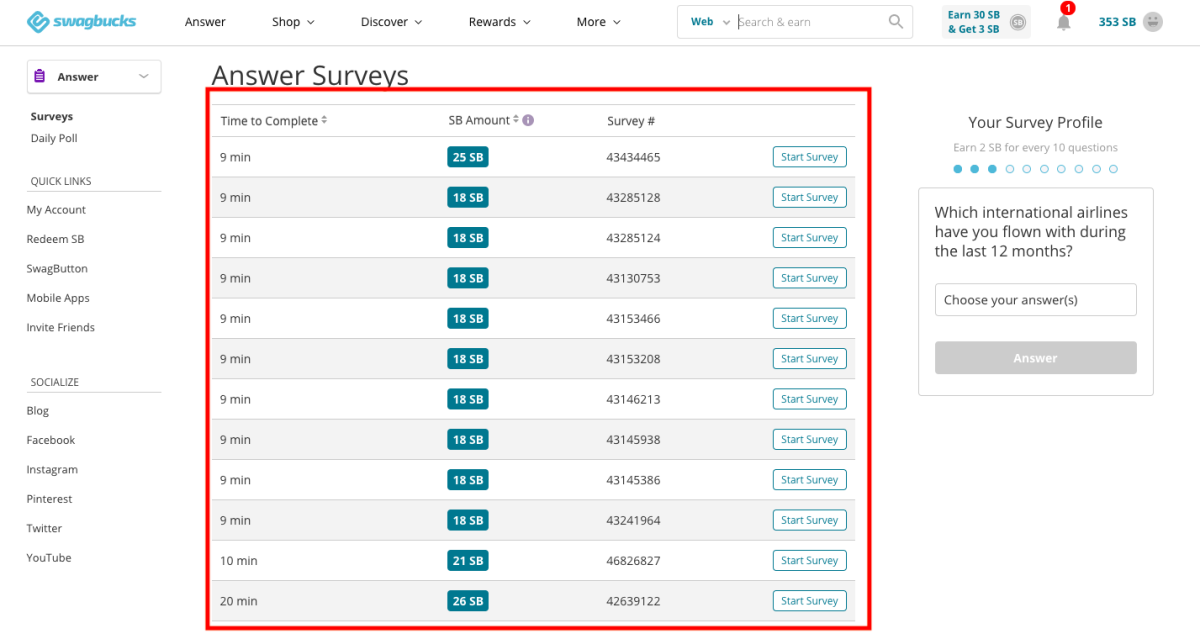This screenshot has height=639, width=1200.
Task: Click the SB coin icon next to Earn 30 SB
Action: pos(1017,21)
